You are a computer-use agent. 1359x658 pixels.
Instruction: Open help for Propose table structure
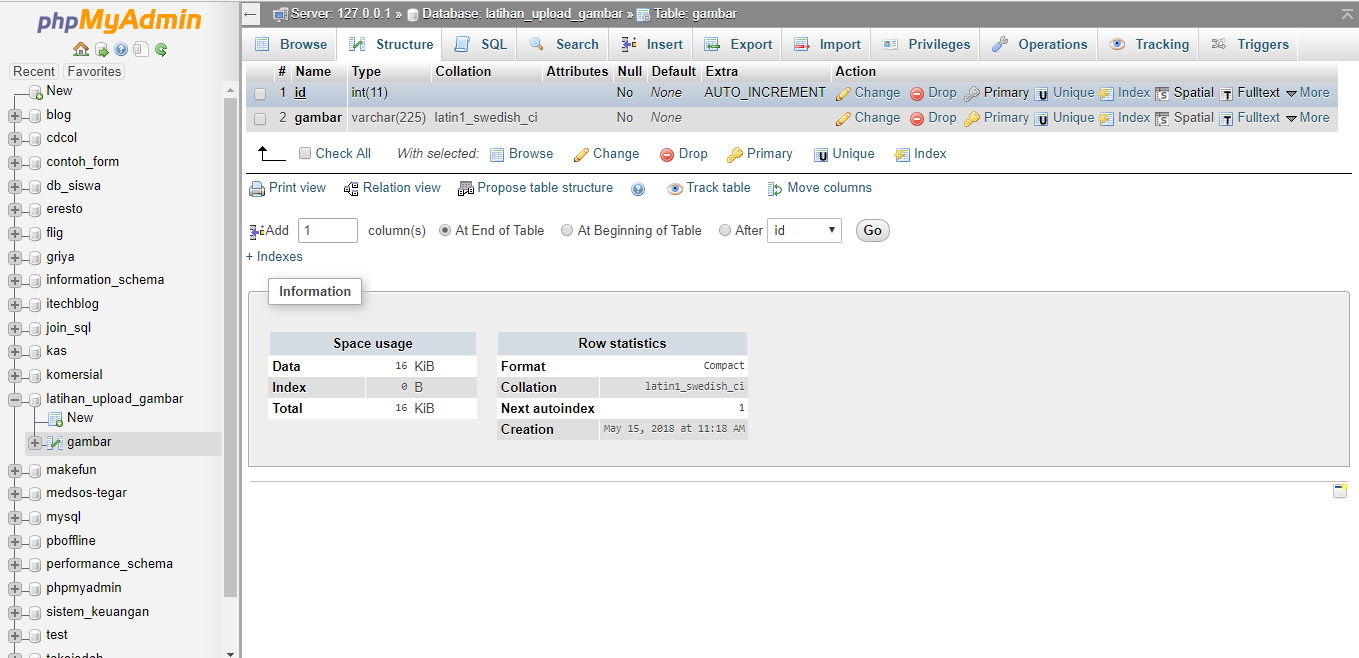[x=638, y=189]
